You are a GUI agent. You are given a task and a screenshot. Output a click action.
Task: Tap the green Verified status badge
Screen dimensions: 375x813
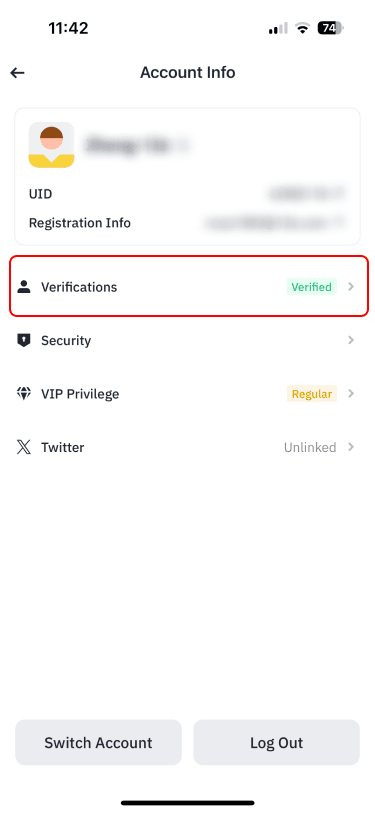coord(312,287)
